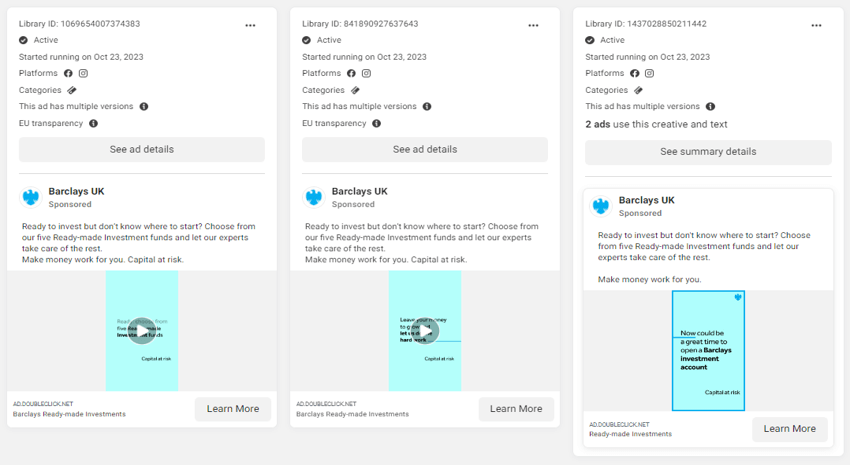Click Active status checkmark in ad 1437028850211442
The image size is (850, 465).
pyautogui.click(x=590, y=40)
